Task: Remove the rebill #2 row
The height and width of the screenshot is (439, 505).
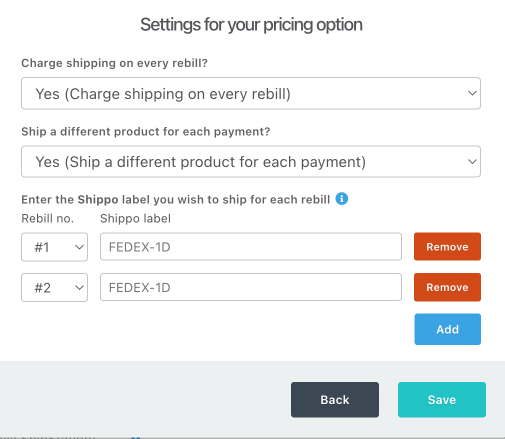Action: point(447,287)
